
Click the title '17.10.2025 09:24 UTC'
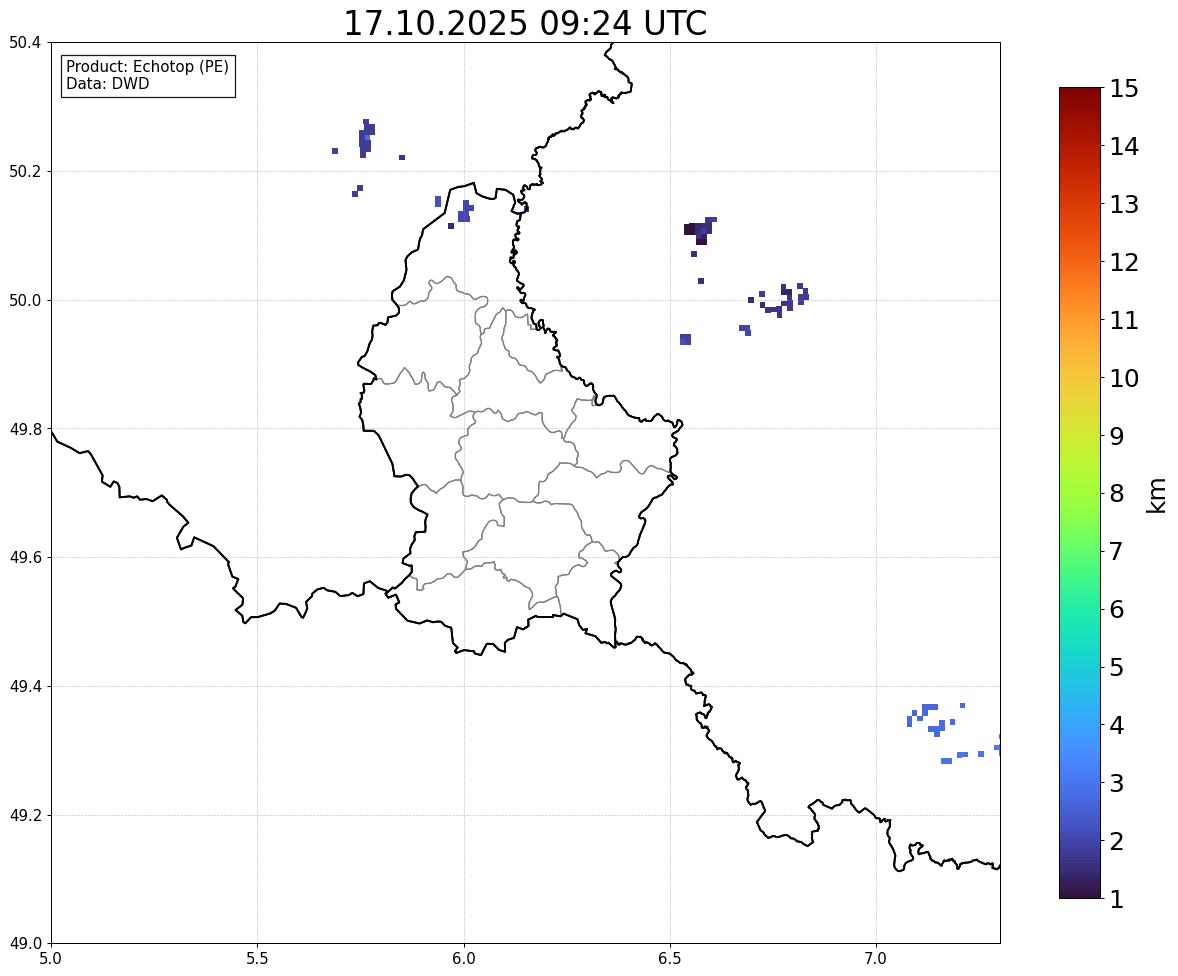click(525, 23)
